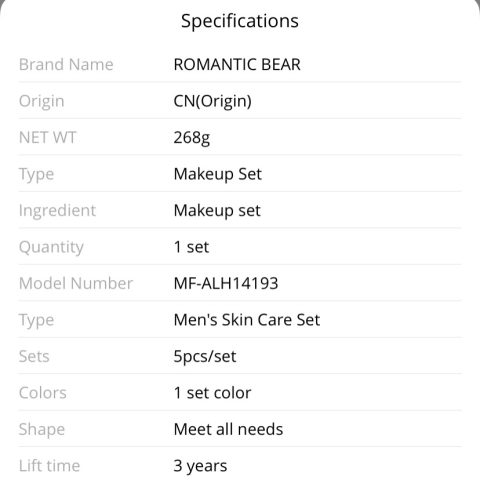Click the 3 years value
The image size is (480, 480).
tap(200, 466)
